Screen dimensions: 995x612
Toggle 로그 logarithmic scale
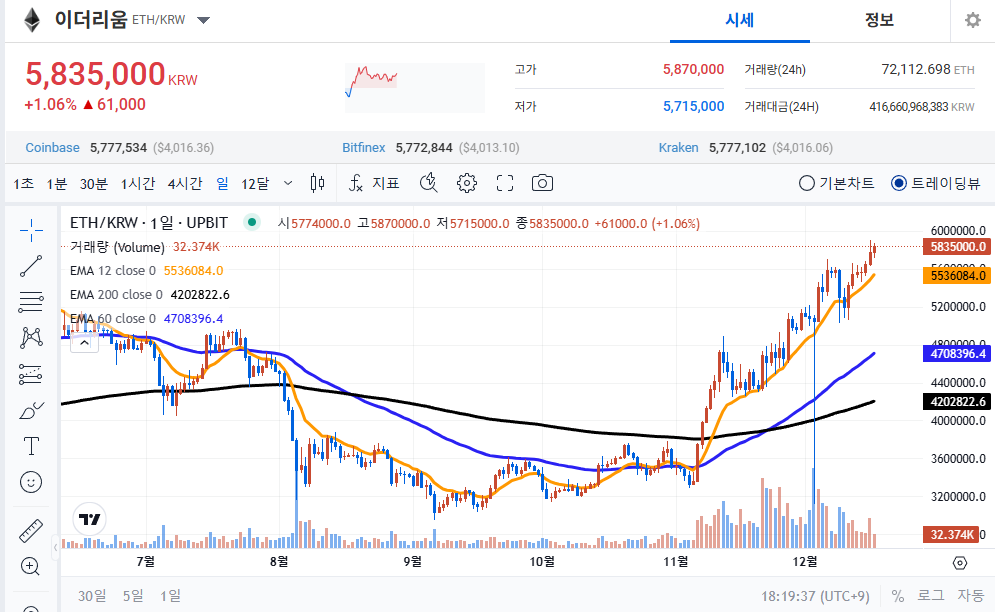coord(930,595)
